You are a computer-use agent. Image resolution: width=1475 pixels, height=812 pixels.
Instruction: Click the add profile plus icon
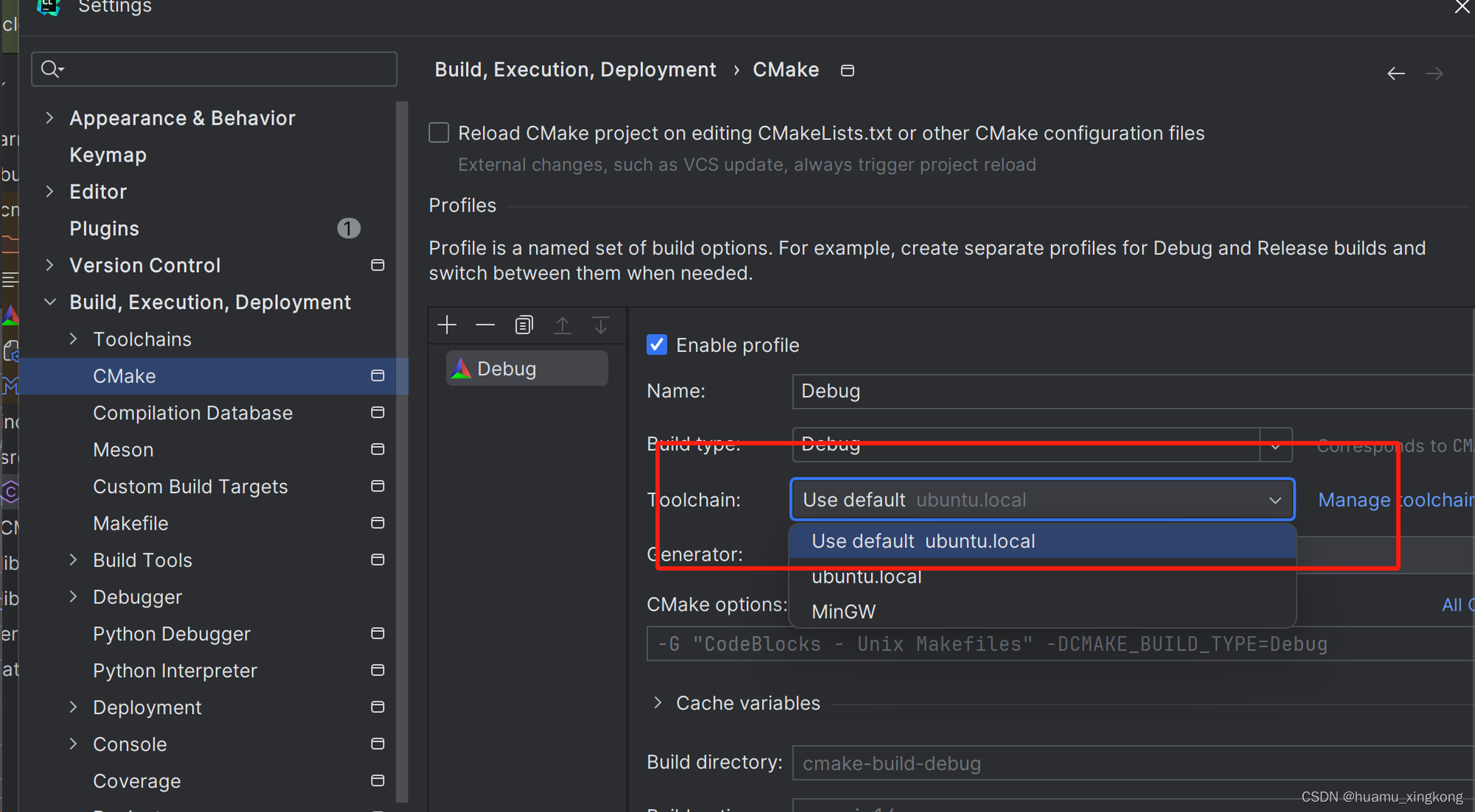[447, 325]
